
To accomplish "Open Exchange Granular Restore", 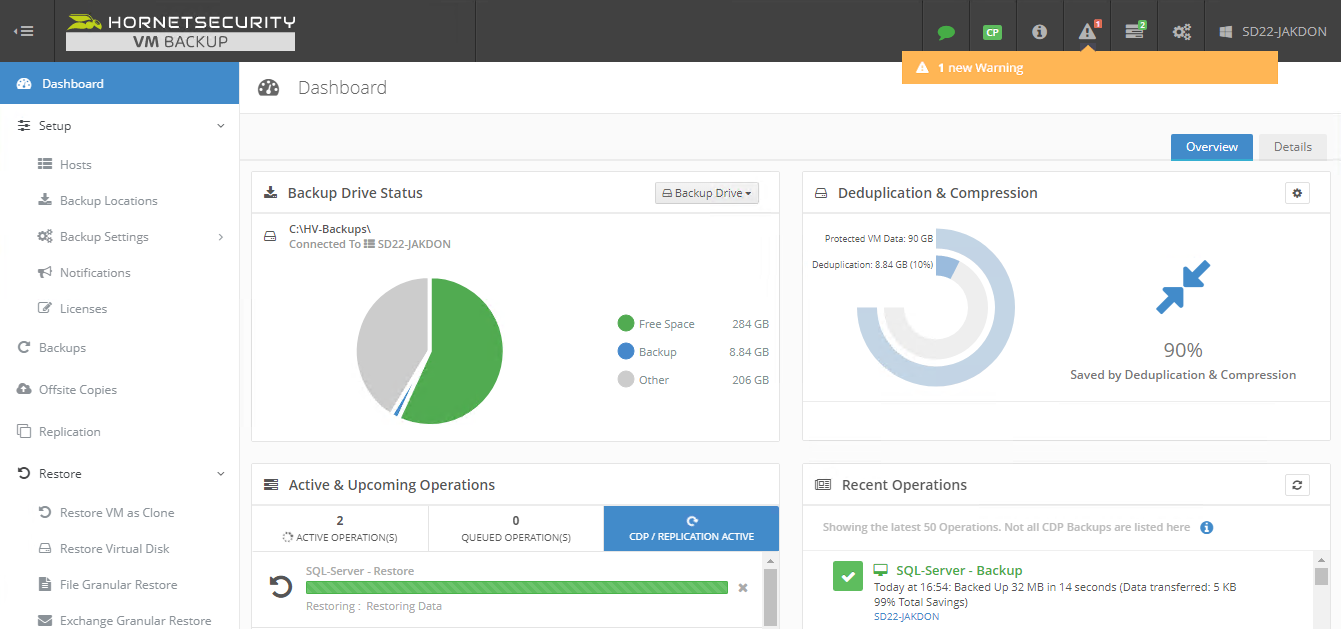I will click(136, 621).
